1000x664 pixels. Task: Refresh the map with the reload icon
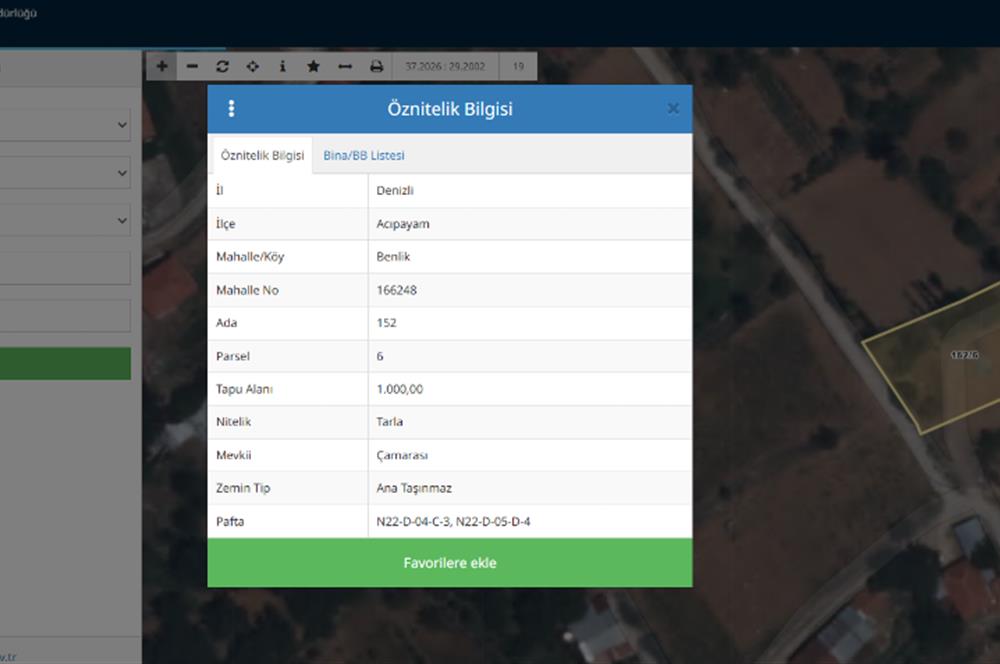pyautogui.click(x=223, y=66)
